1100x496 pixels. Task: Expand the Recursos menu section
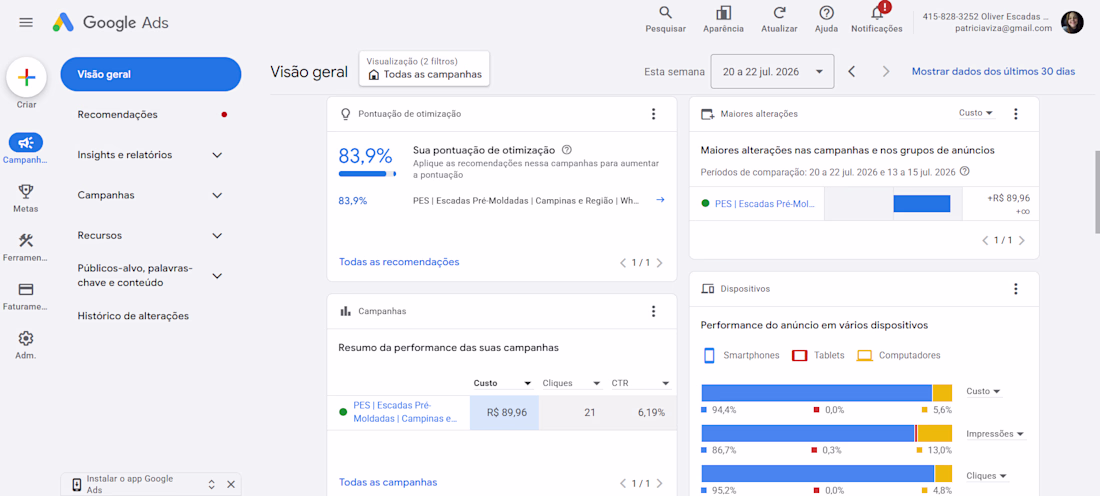151,236
